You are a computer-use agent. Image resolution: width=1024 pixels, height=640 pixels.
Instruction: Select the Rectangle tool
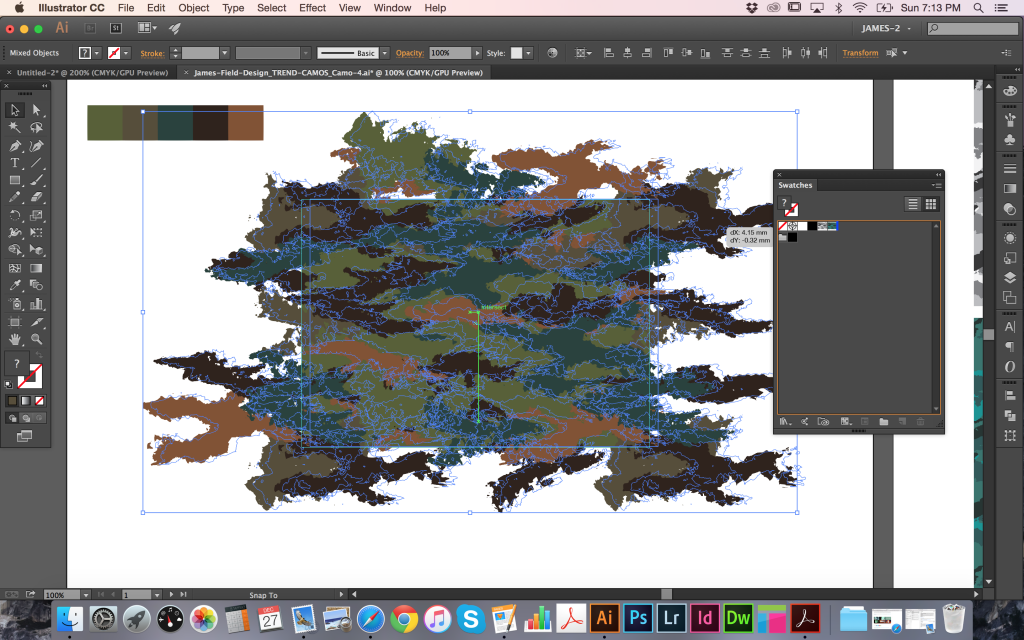click(15, 180)
